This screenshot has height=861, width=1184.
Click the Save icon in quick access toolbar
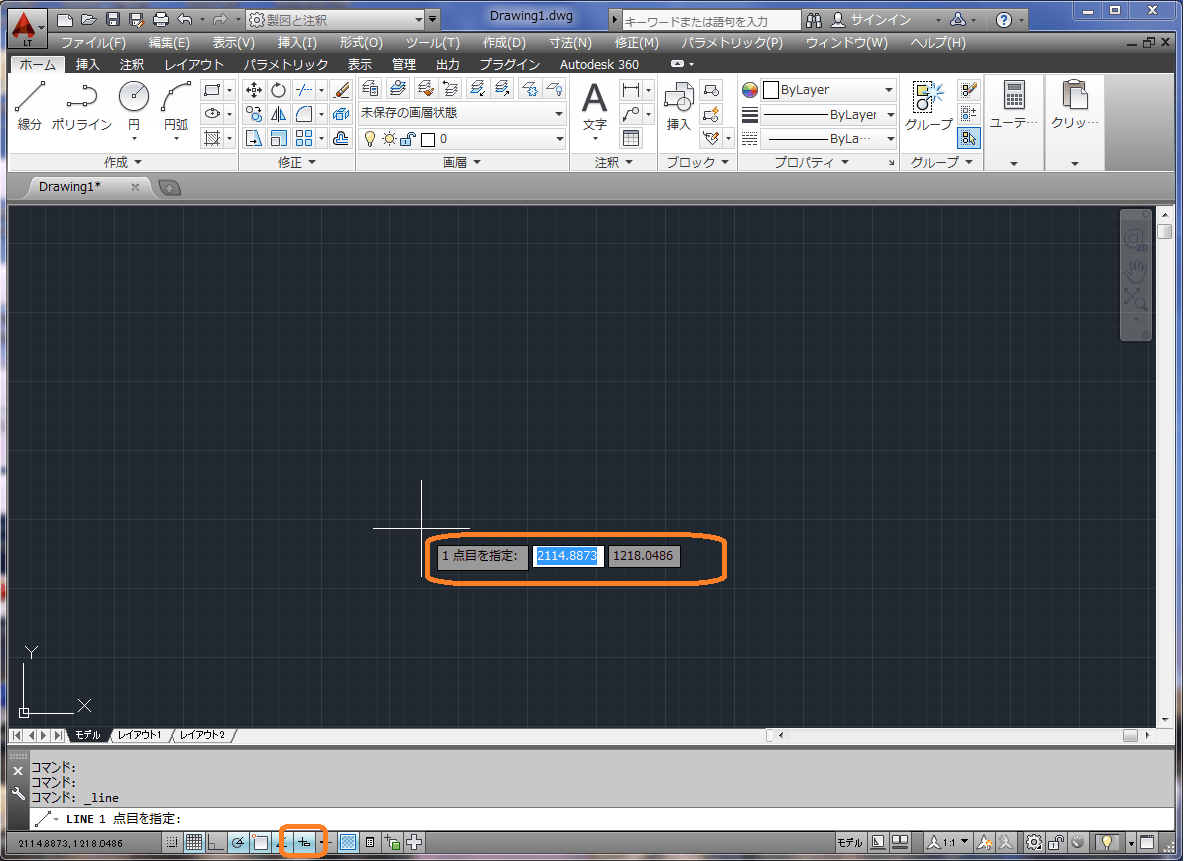pyautogui.click(x=113, y=20)
